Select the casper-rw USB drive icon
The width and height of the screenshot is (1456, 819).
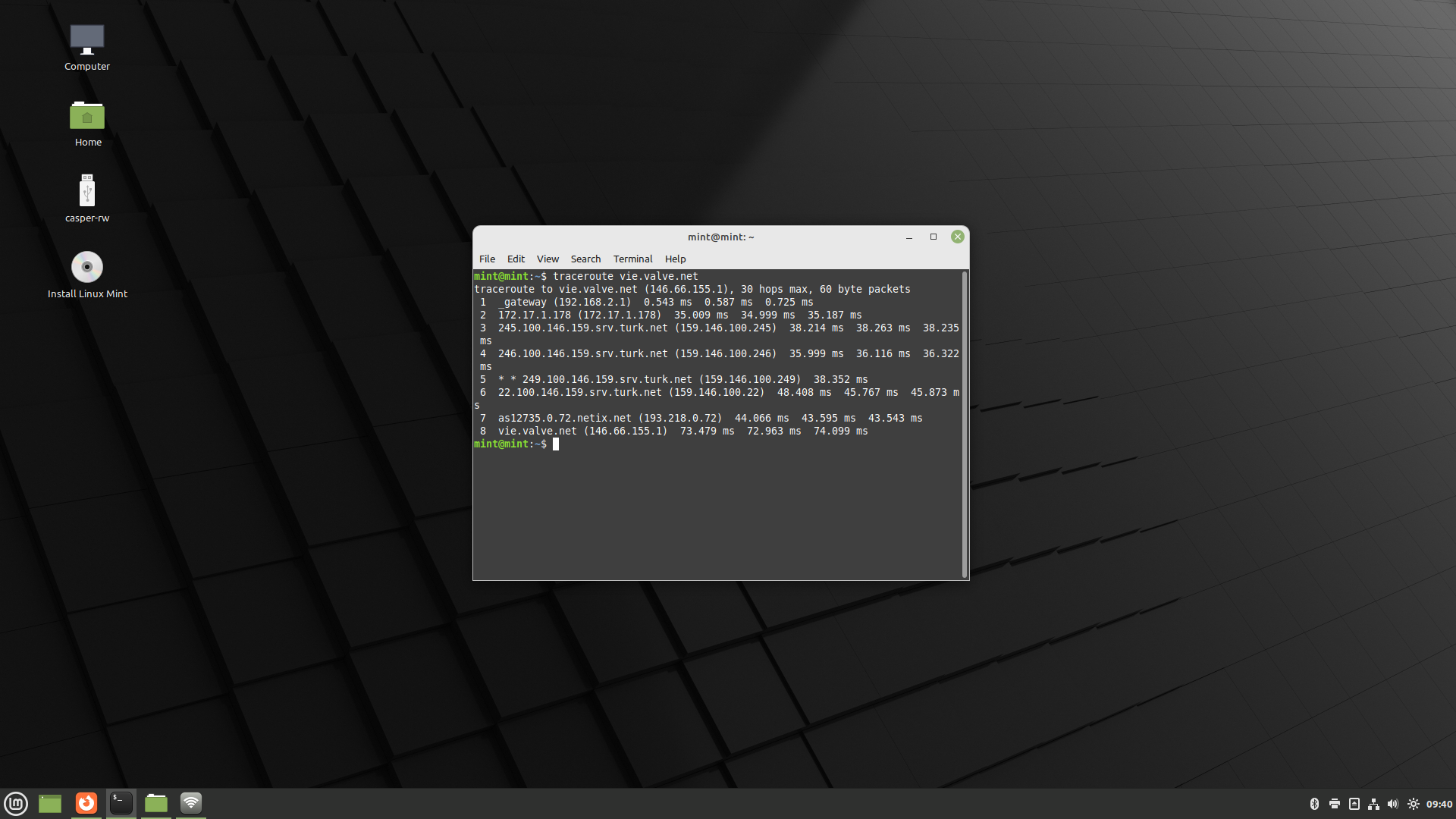pyautogui.click(x=87, y=199)
